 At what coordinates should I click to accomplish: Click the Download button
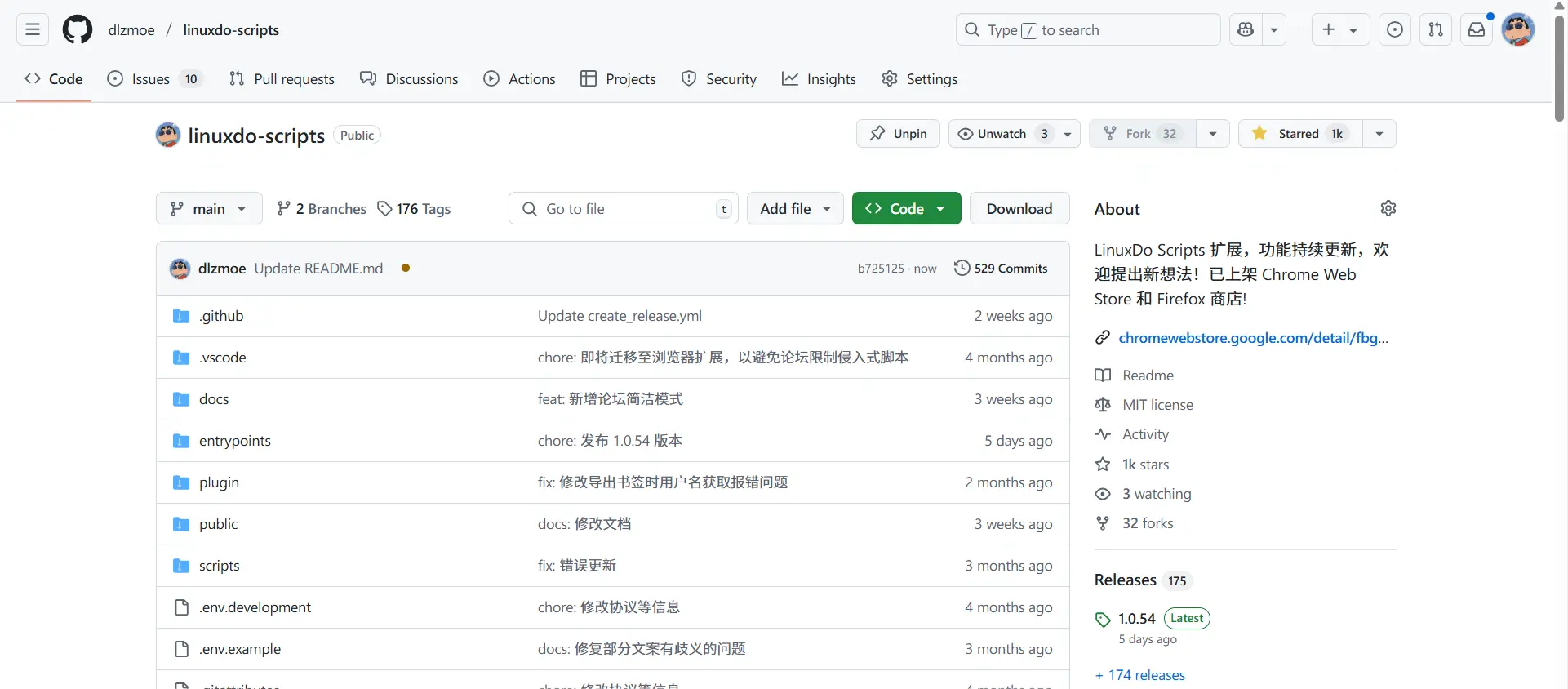tap(1019, 209)
